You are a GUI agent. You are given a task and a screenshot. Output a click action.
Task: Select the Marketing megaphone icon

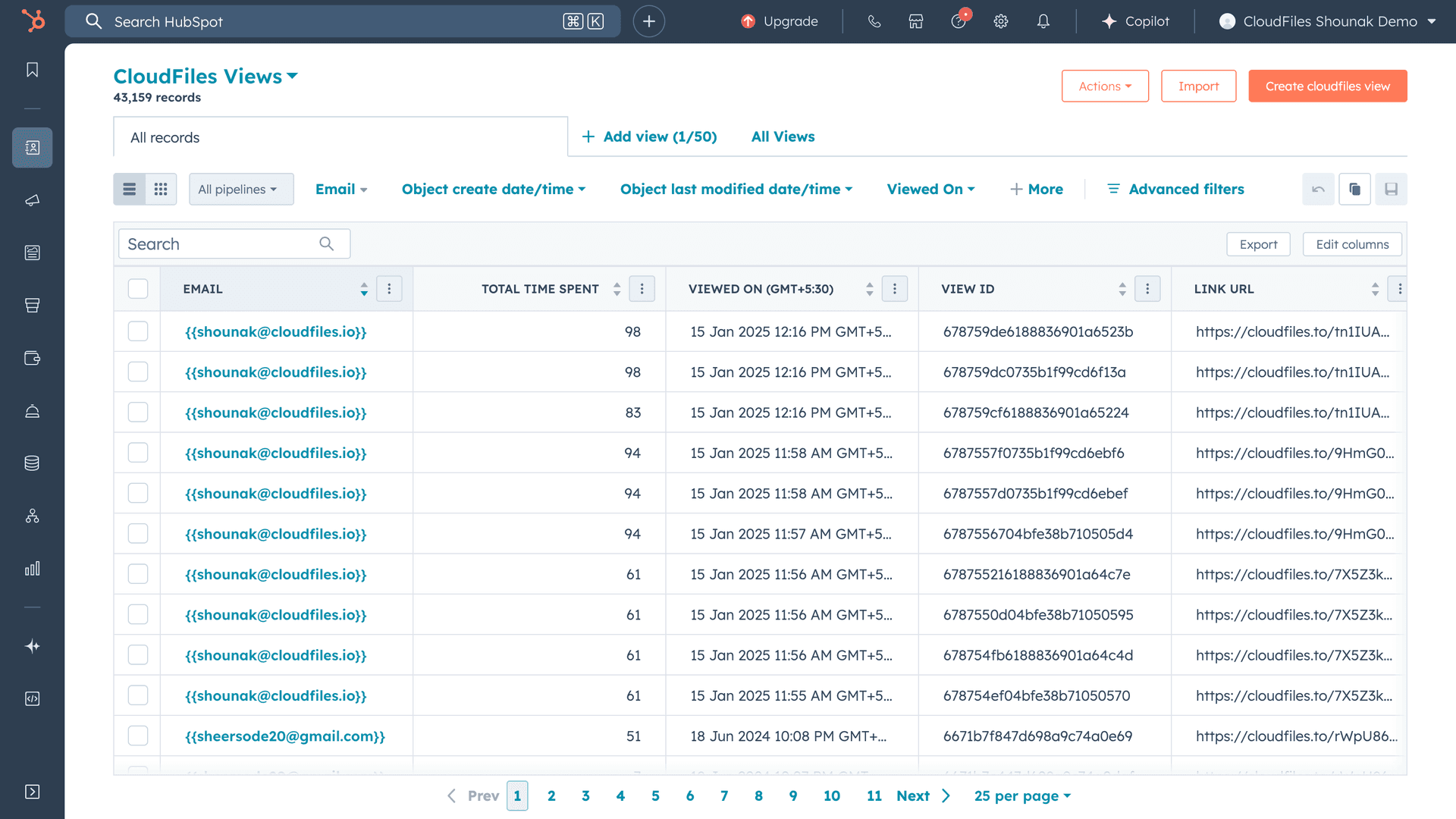(x=32, y=201)
